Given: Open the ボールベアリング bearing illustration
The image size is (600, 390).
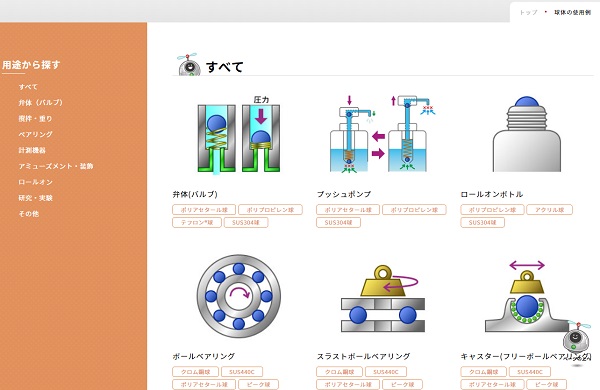Looking at the screenshot, I should pyautogui.click(x=239, y=296).
